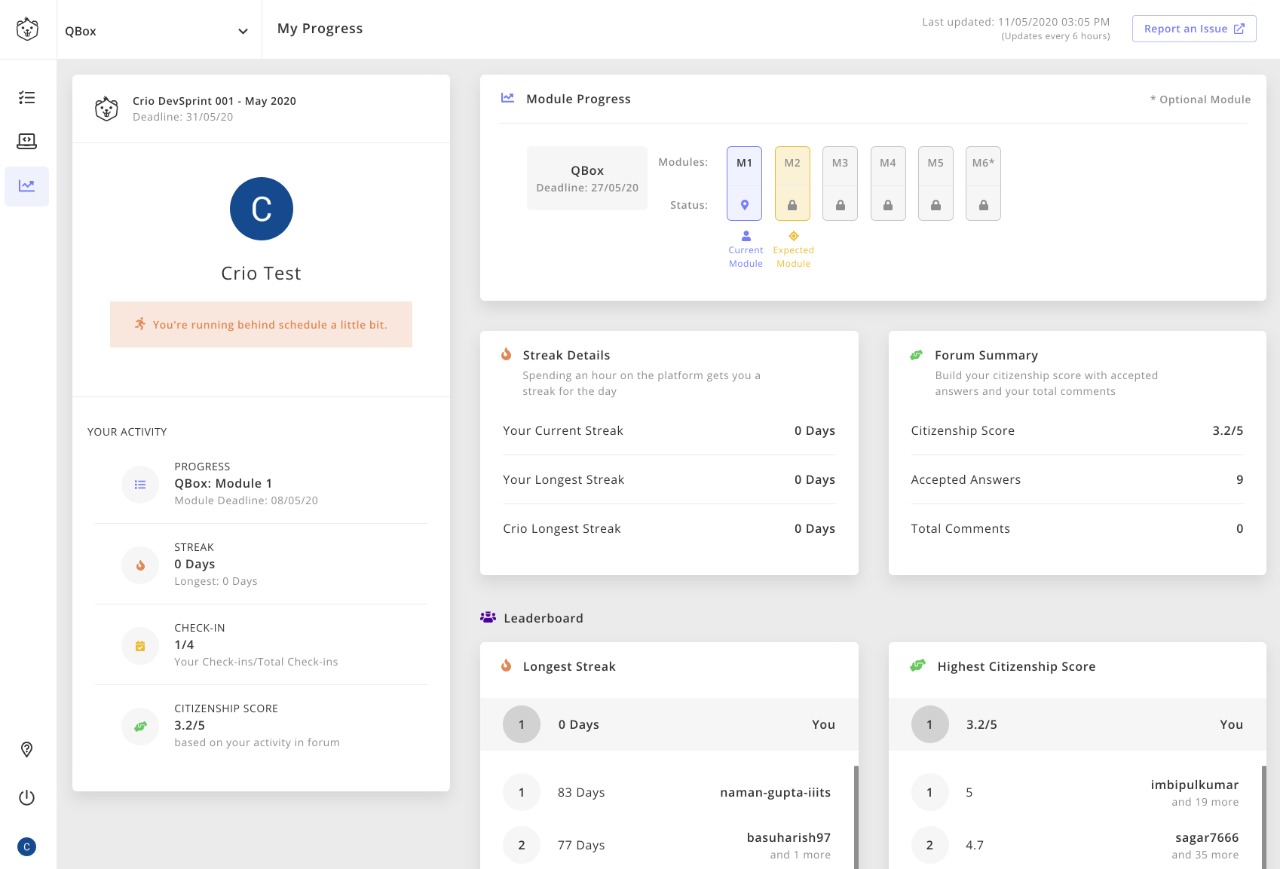
Task: Click the '1/4' check-in value
Action: coord(184,645)
